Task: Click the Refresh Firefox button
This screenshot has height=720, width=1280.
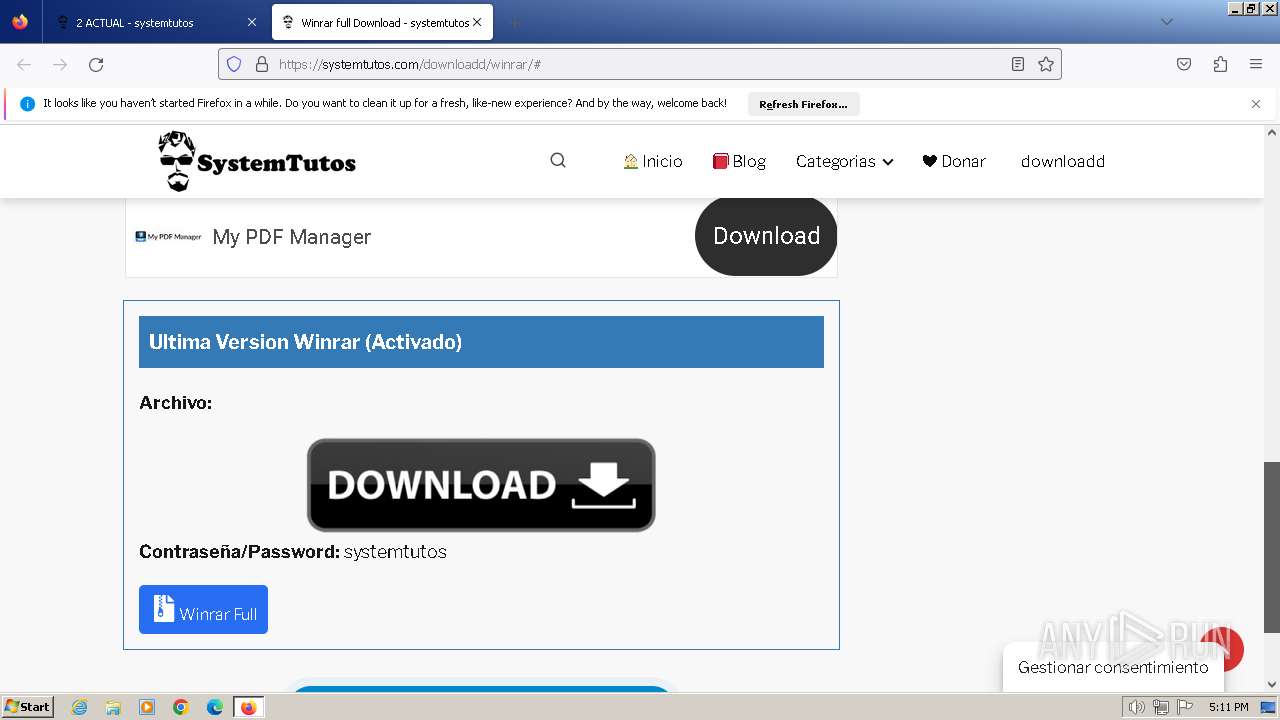Action: pos(803,104)
